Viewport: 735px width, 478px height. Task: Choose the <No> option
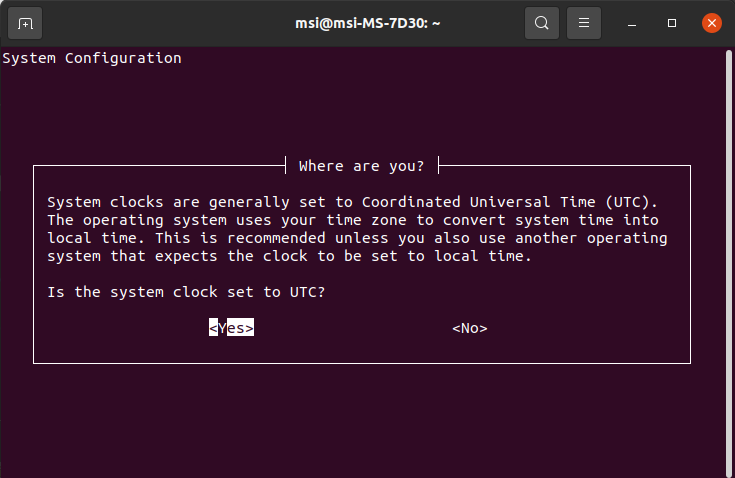[470, 328]
